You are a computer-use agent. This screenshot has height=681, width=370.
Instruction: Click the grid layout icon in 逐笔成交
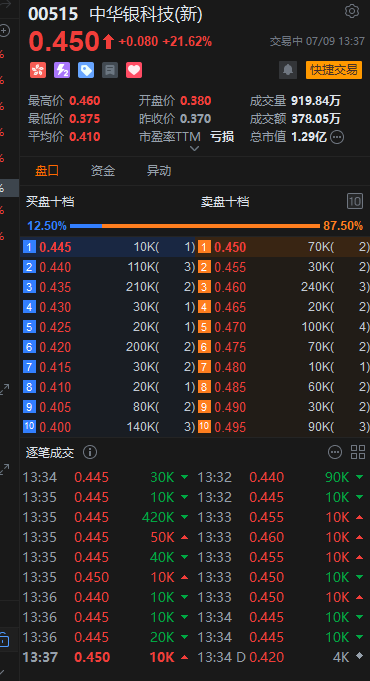(358, 452)
